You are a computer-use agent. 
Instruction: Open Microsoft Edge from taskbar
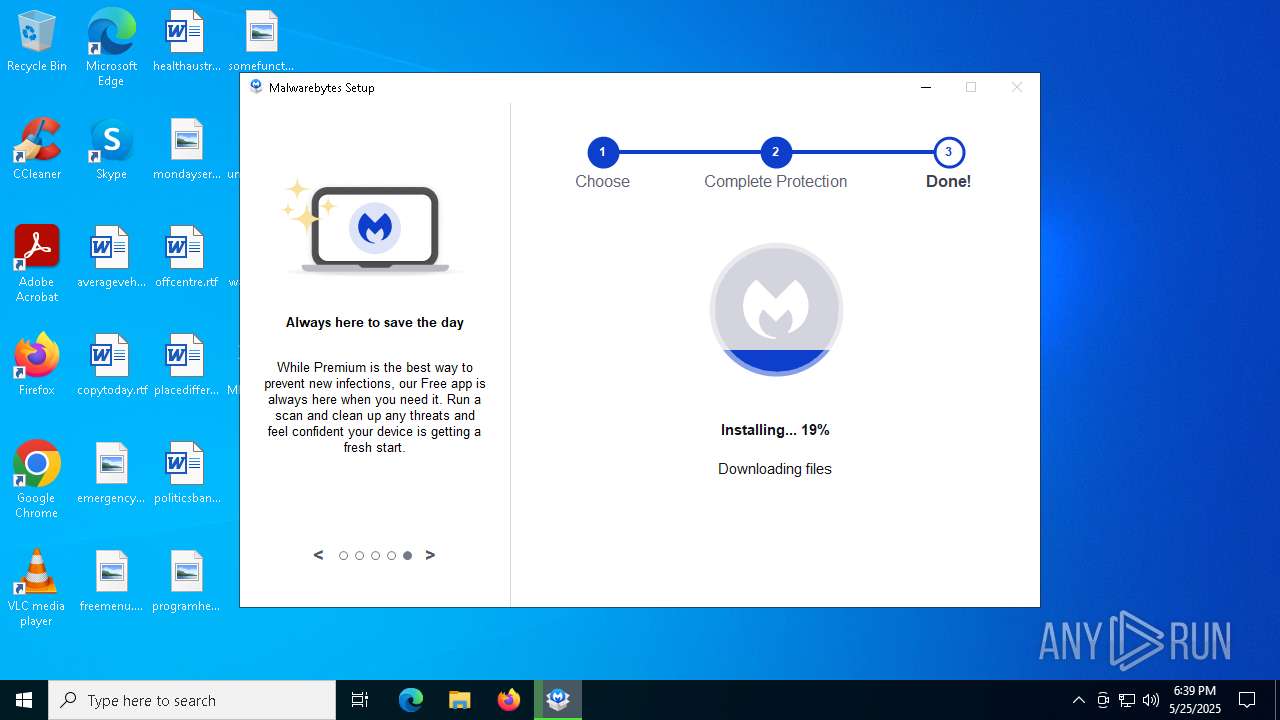(411, 700)
